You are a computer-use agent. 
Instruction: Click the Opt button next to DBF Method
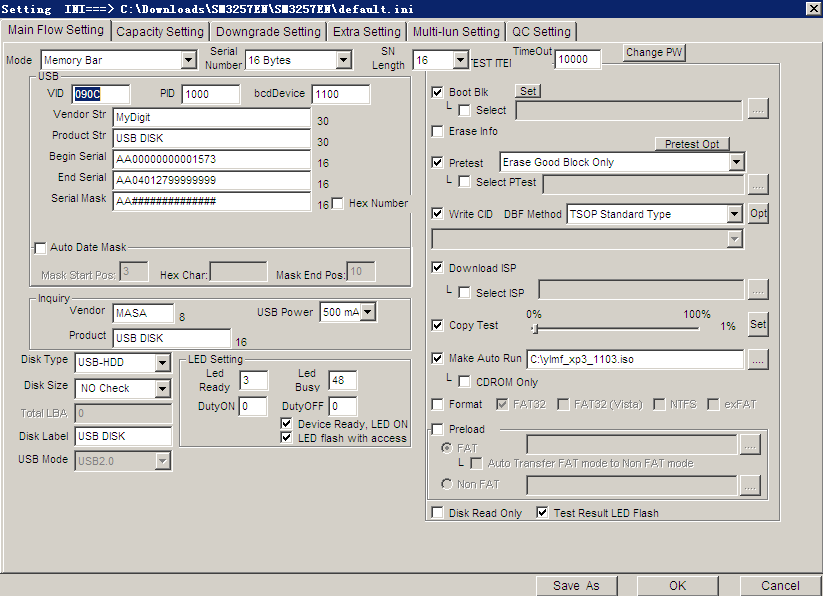click(758, 214)
